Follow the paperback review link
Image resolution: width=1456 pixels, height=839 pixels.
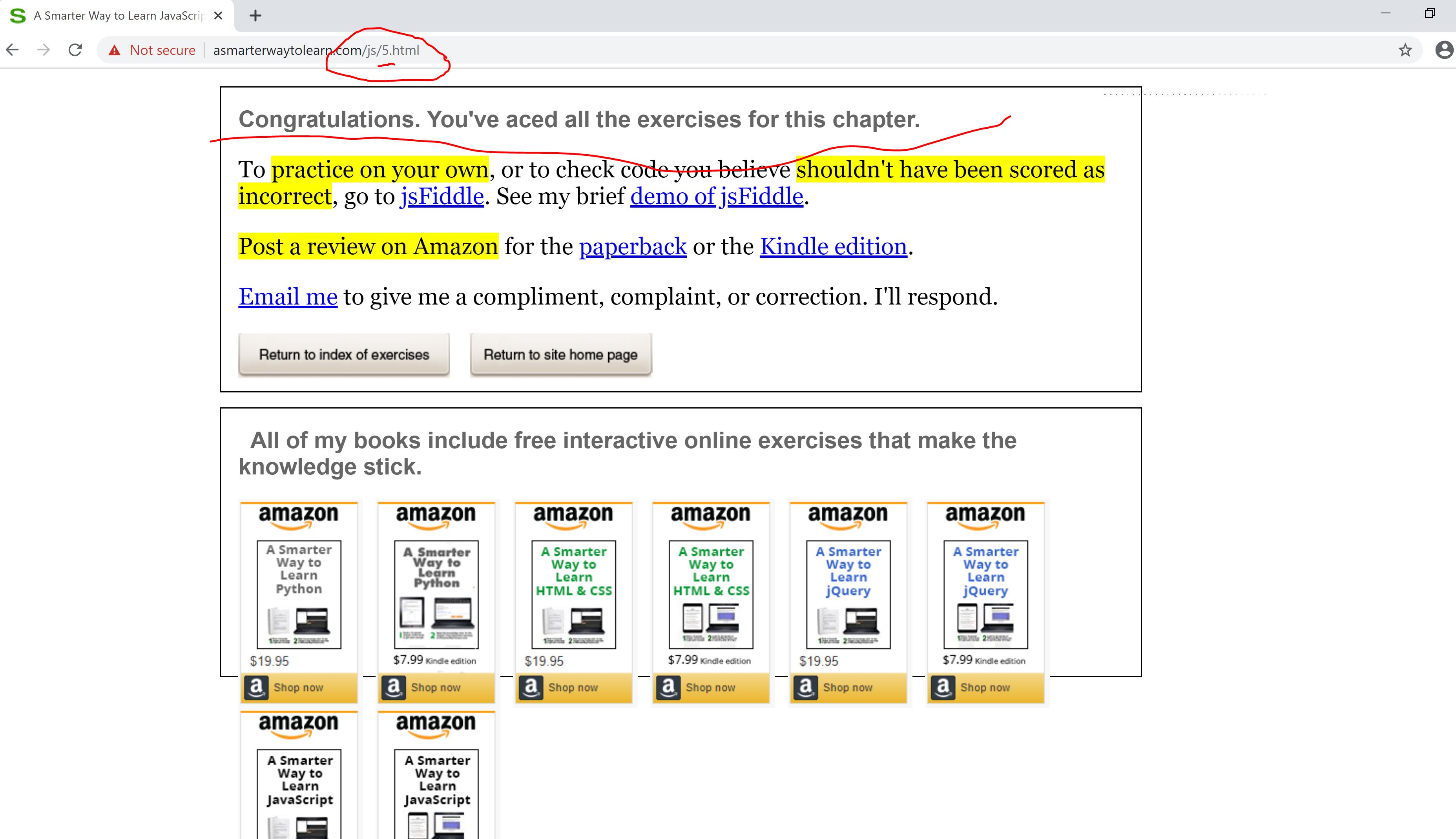tap(633, 246)
